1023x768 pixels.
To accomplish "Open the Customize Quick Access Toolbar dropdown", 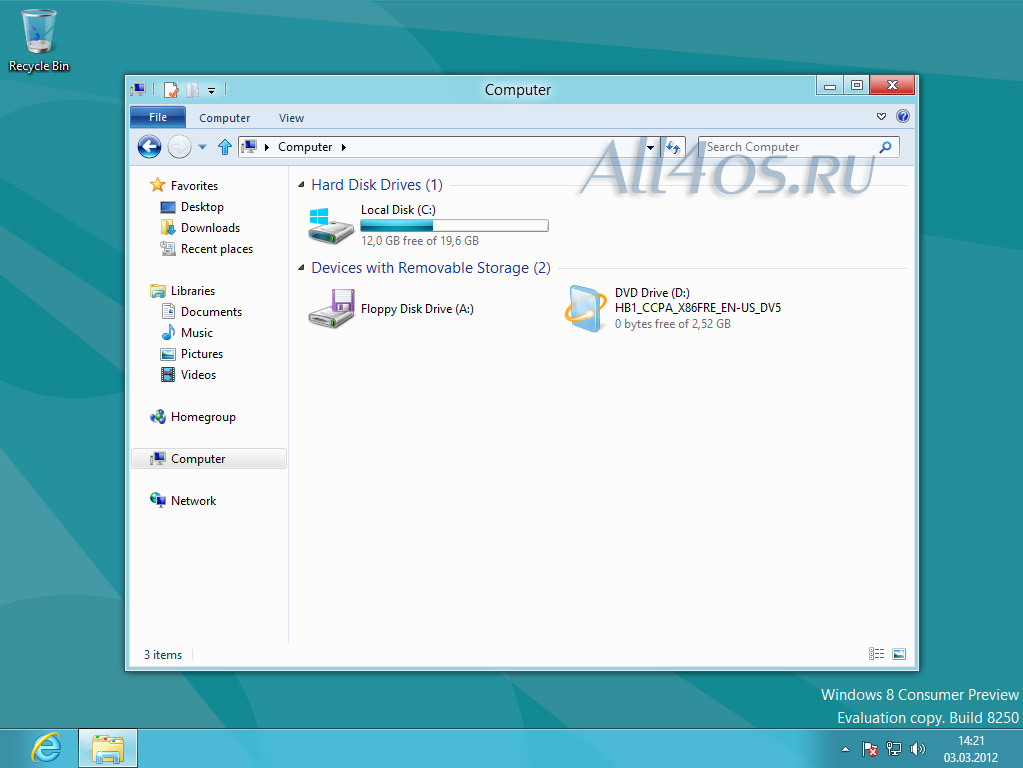I will click(x=211, y=91).
